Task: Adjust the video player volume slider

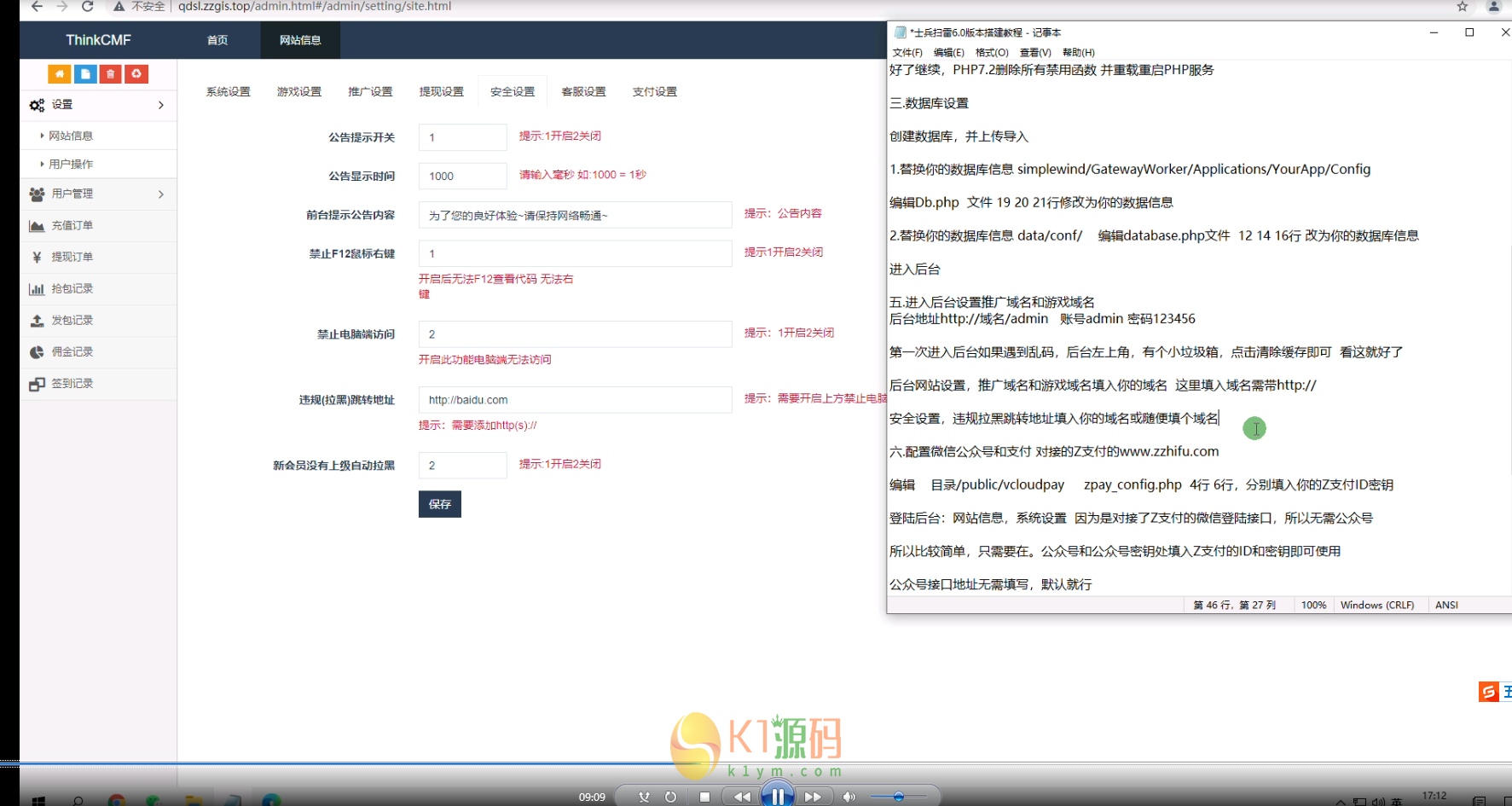Action: tap(898, 797)
